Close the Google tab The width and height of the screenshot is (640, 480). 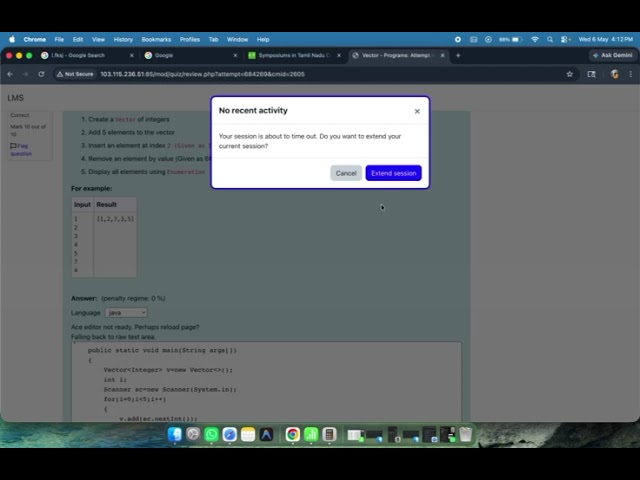click(235, 55)
